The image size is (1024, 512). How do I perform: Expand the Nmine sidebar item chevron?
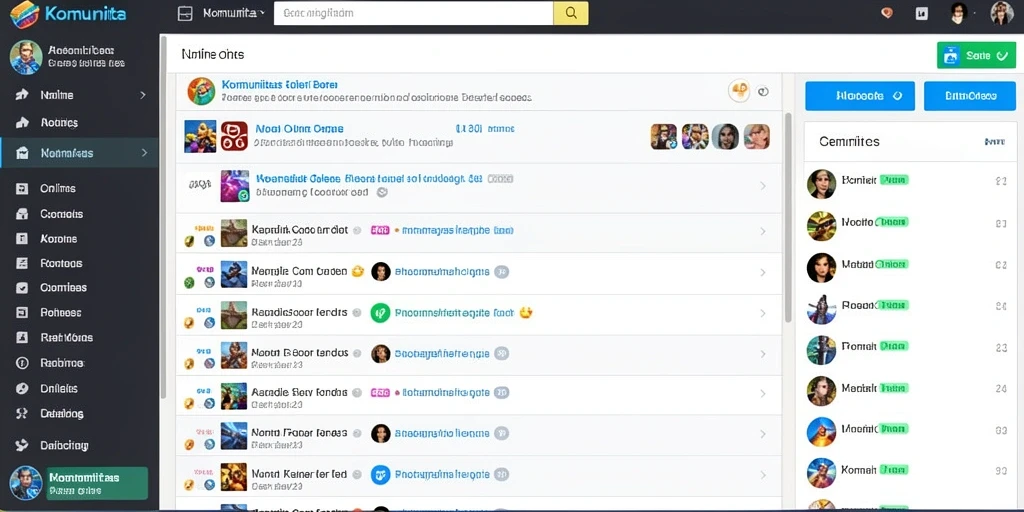tap(143, 95)
